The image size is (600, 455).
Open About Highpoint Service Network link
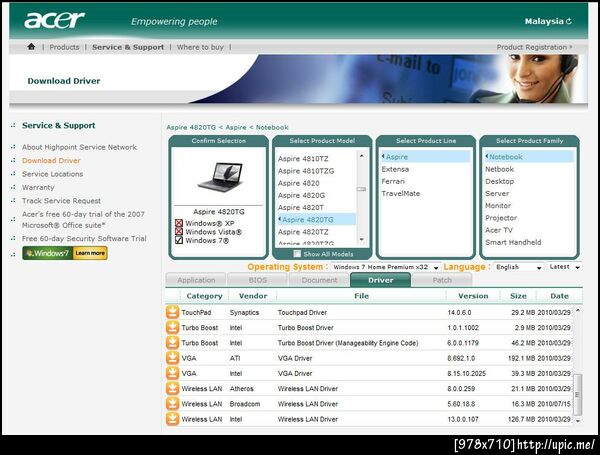click(x=79, y=147)
